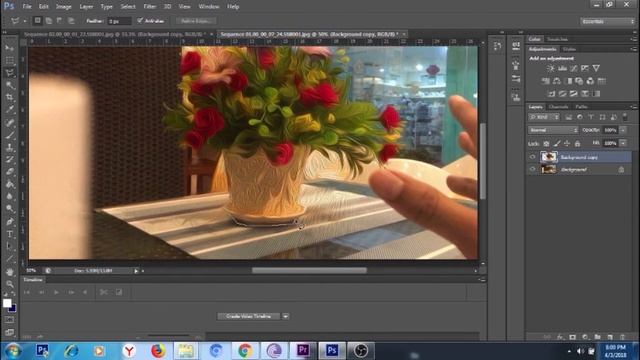This screenshot has height=360, width=640.
Task: Select the Rectangular Marquee tool
Action: pyautogui.click(x=10, y=60)
